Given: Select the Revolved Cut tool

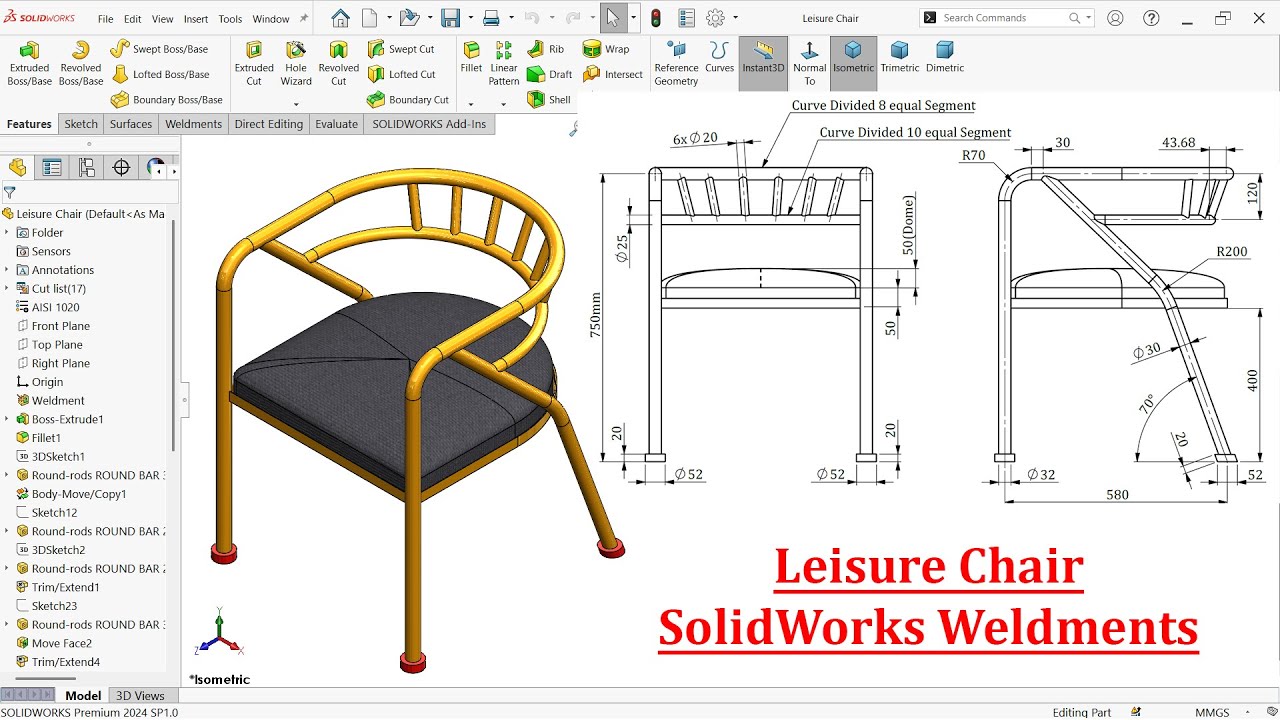Looking at the screenshot, I should coord(339,64).
